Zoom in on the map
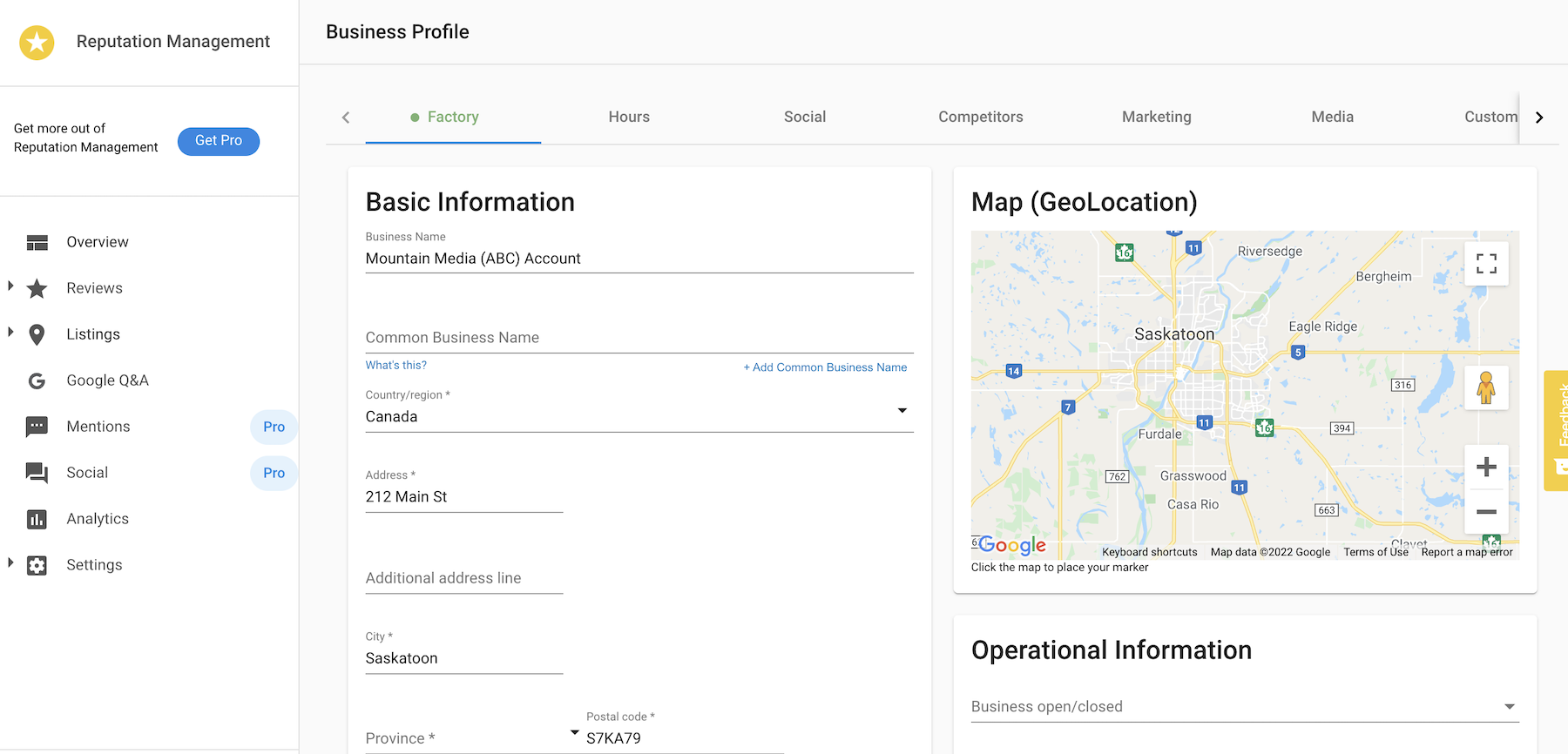 tap(1486, 468)
